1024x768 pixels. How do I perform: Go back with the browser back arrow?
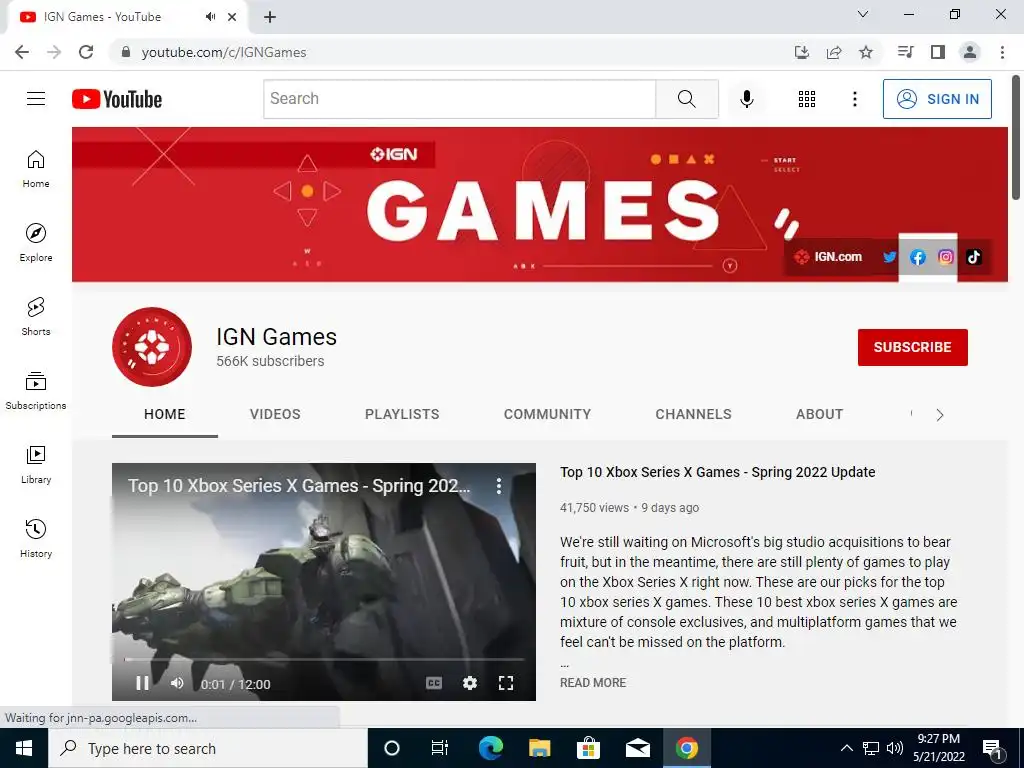[22, 52]
